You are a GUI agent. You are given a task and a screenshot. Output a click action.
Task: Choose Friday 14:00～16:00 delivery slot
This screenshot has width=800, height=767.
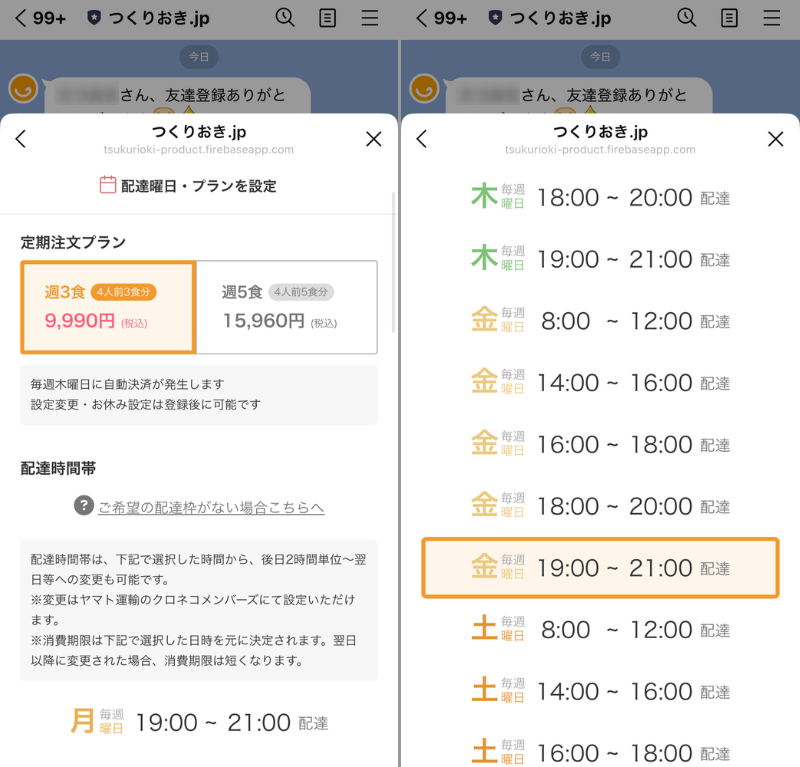pyautogui.click(x=600, y=383)
